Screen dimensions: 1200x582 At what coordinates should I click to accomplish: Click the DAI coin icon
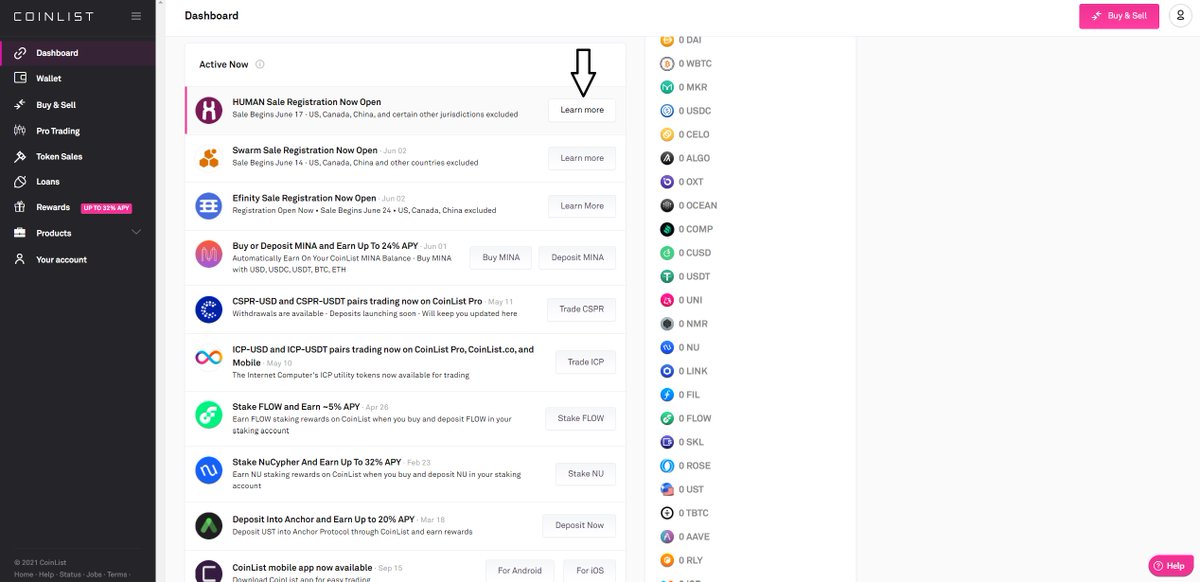667,40
